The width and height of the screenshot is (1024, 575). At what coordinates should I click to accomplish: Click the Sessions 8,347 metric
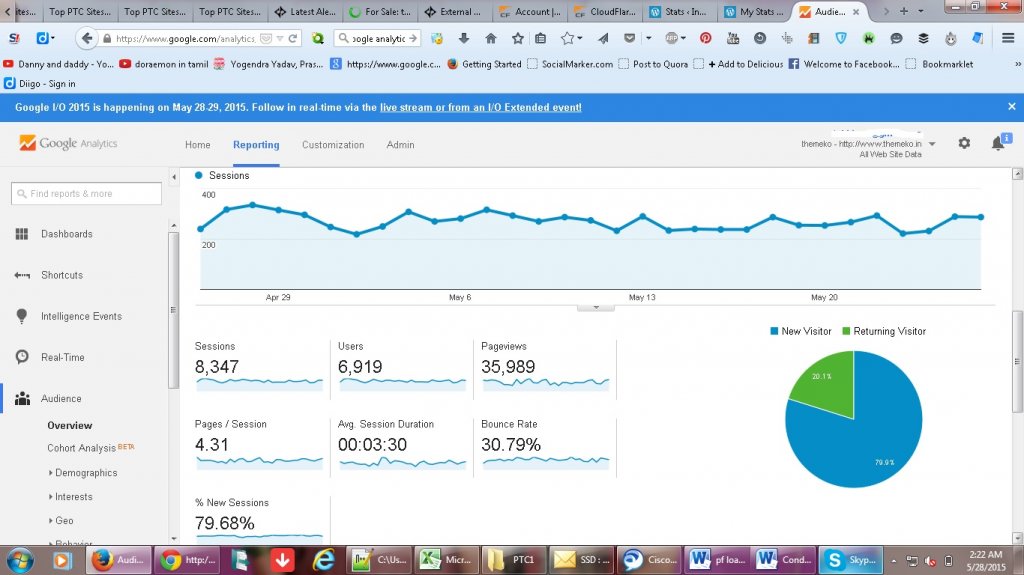coord(217,367)
